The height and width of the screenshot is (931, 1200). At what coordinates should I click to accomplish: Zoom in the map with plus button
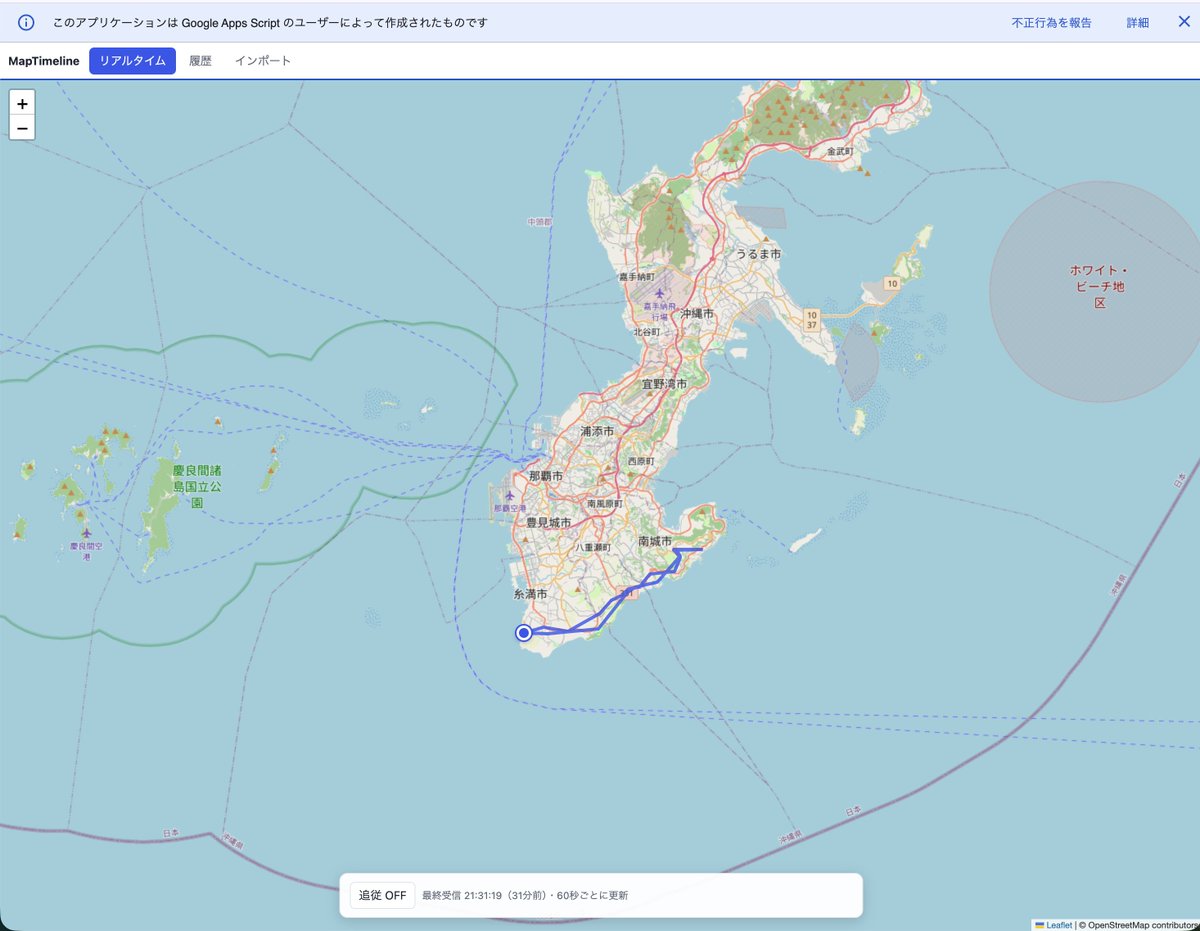pyautogui.click(x=22, y=103)
